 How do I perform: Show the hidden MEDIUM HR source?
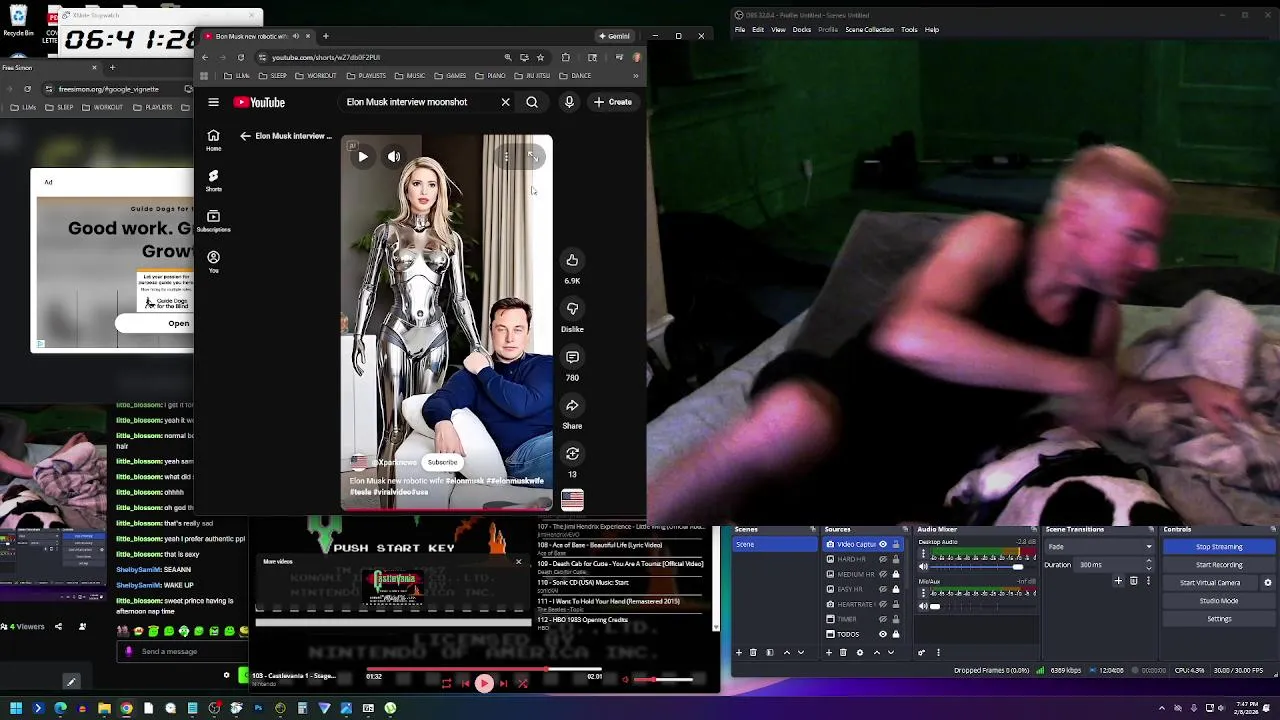tap(883, 574)
